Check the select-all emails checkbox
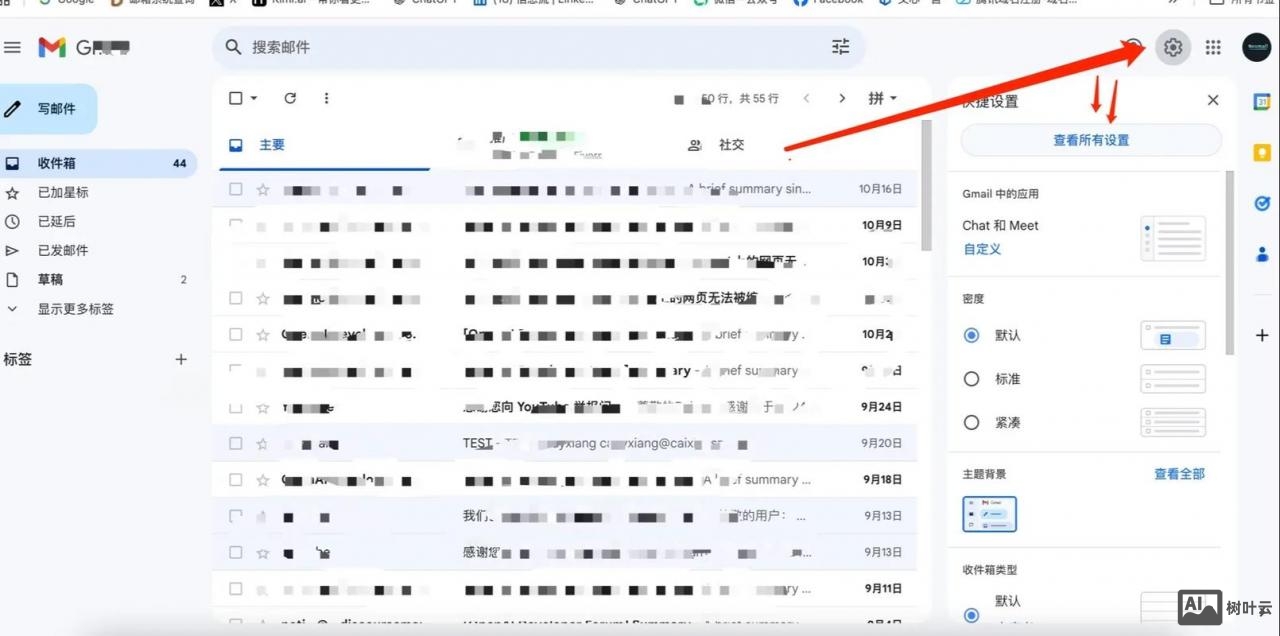The width and height of the screenshot is (1280, 636). (234, 98)
